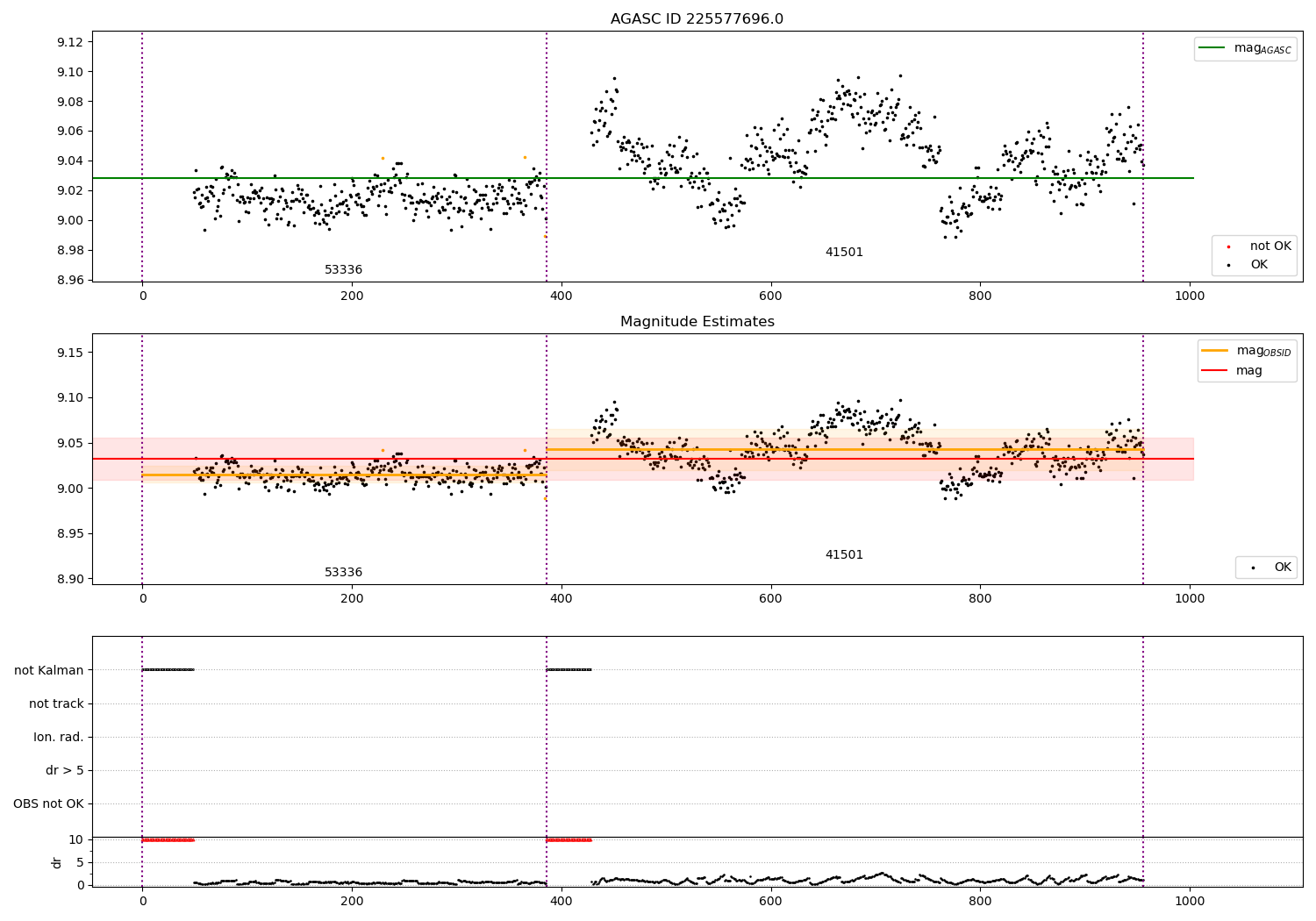Screen dimensions: 1316x921
Task: Select the "dr > 5" axis label
Action: [65, 771]
